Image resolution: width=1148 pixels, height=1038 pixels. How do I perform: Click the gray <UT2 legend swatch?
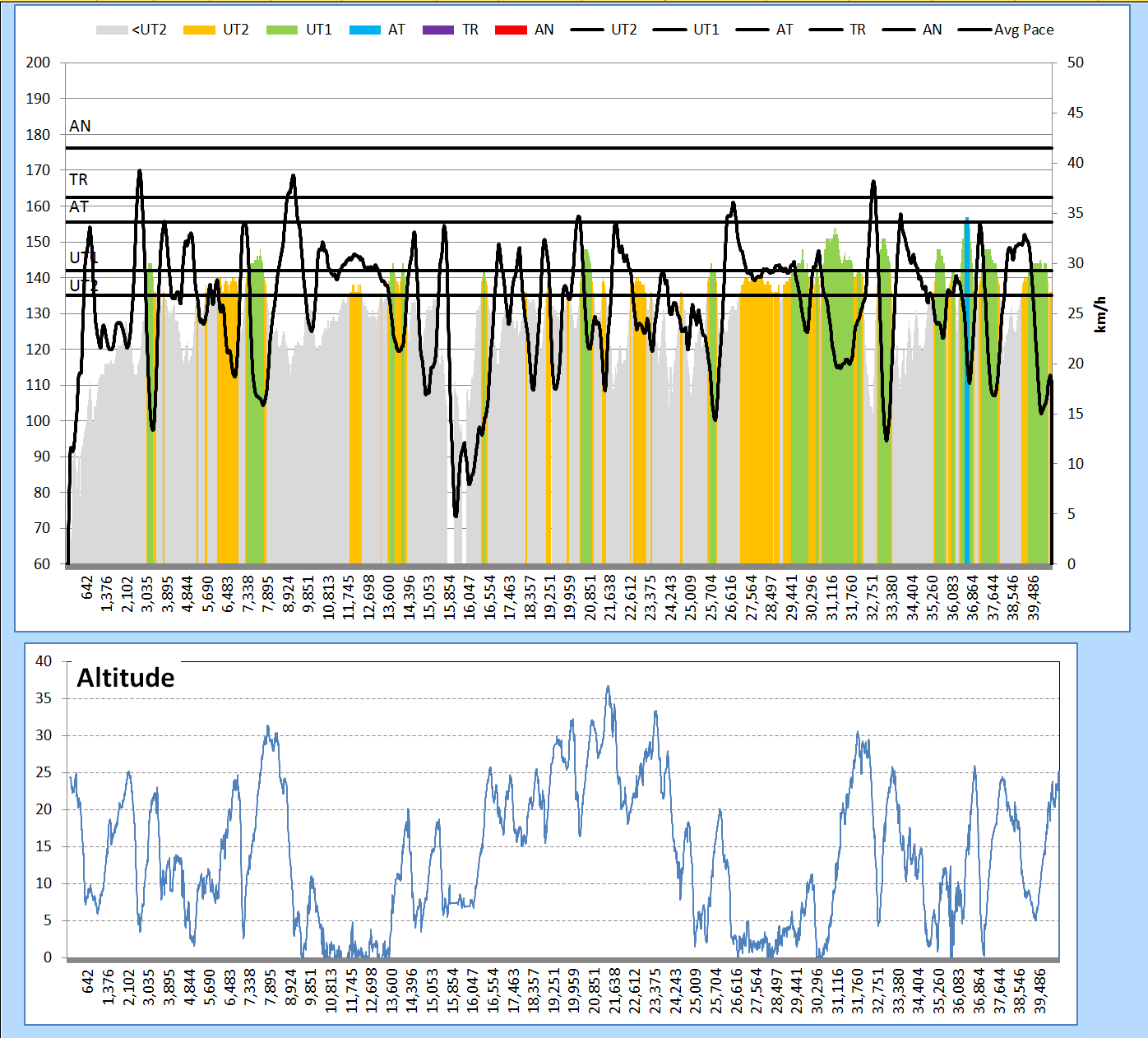pyautogui.click(x=112, y=30)
